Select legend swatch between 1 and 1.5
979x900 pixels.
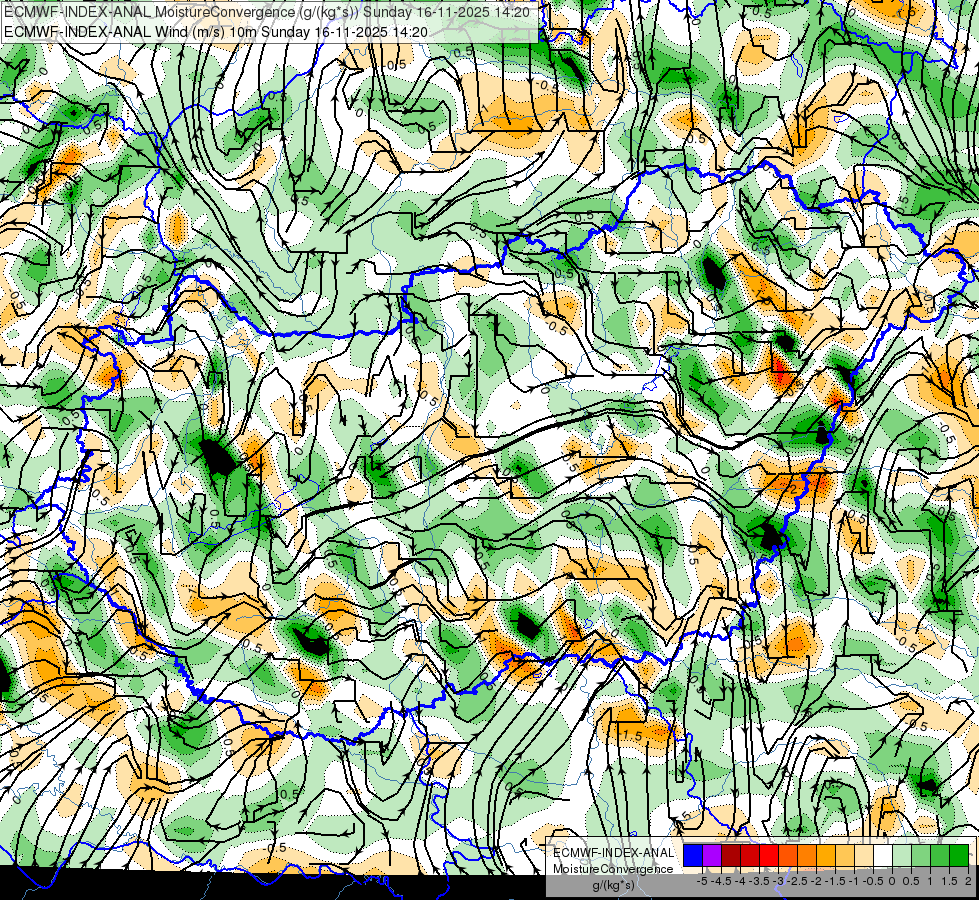pos(940,856)
